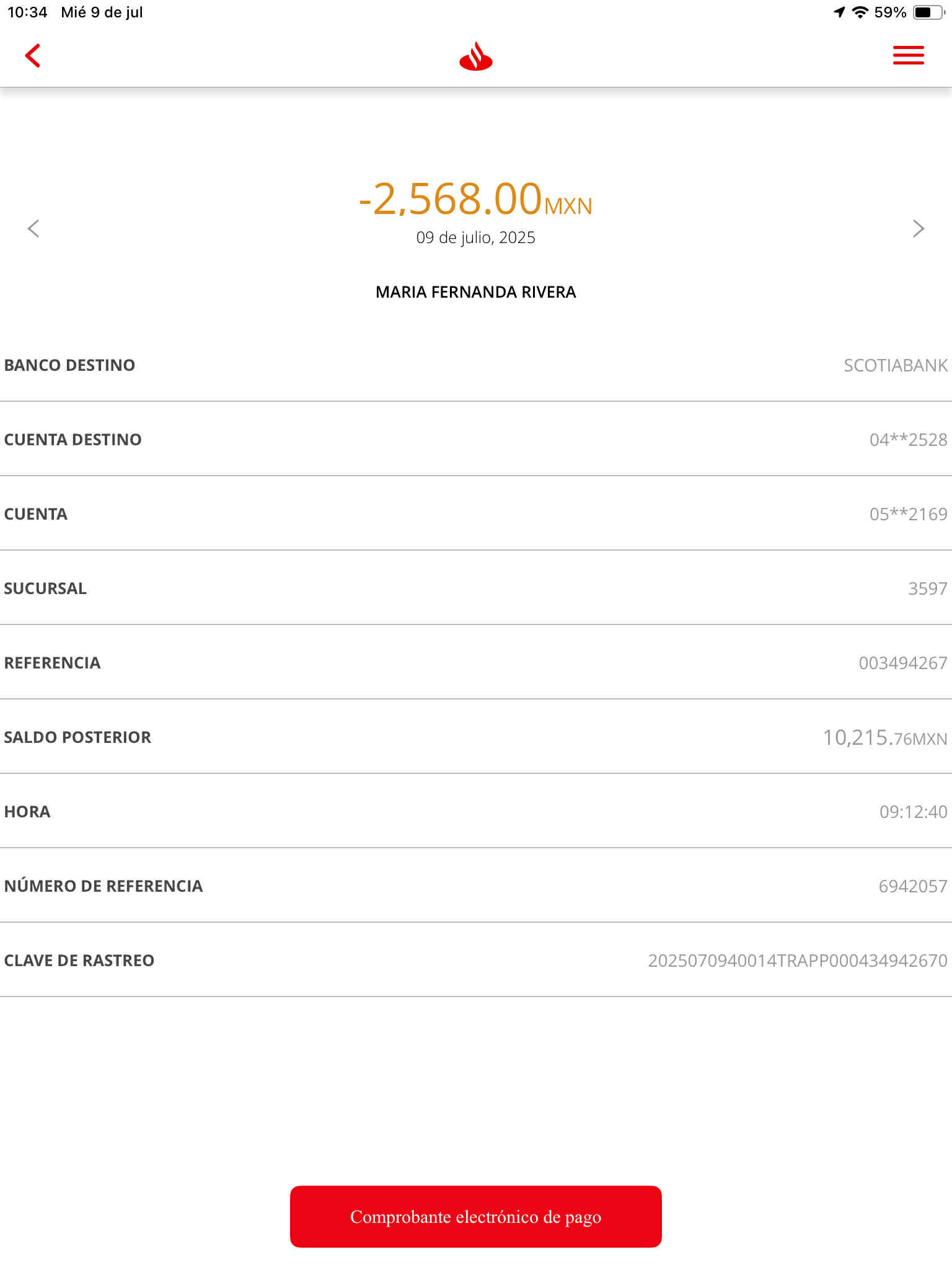Select the -2,568.00 MXN amount
Viewport: 952px width, 1270px height.
pyautogui.click(x=475, y=200)
